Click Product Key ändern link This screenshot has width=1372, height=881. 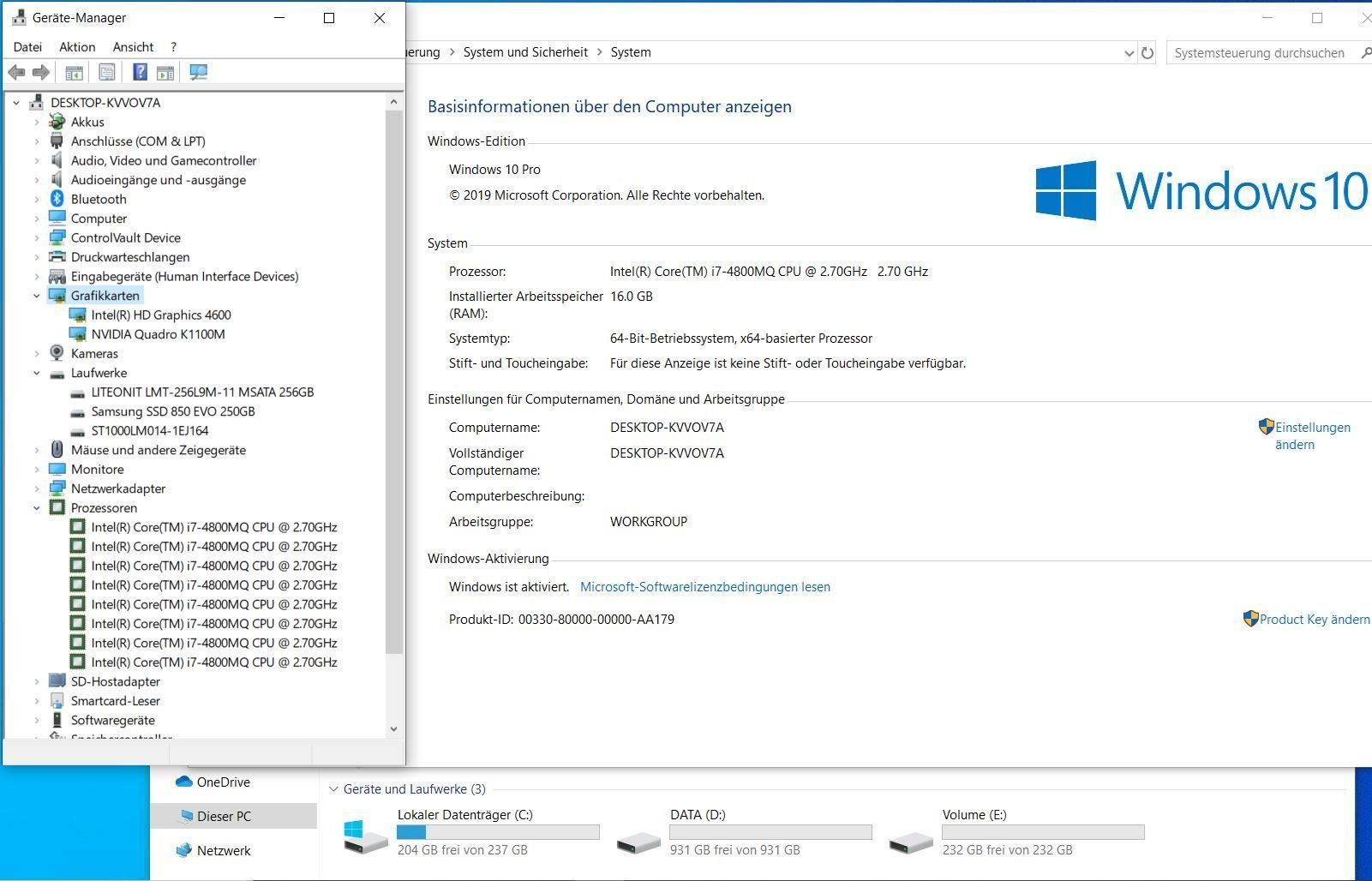1315,619
